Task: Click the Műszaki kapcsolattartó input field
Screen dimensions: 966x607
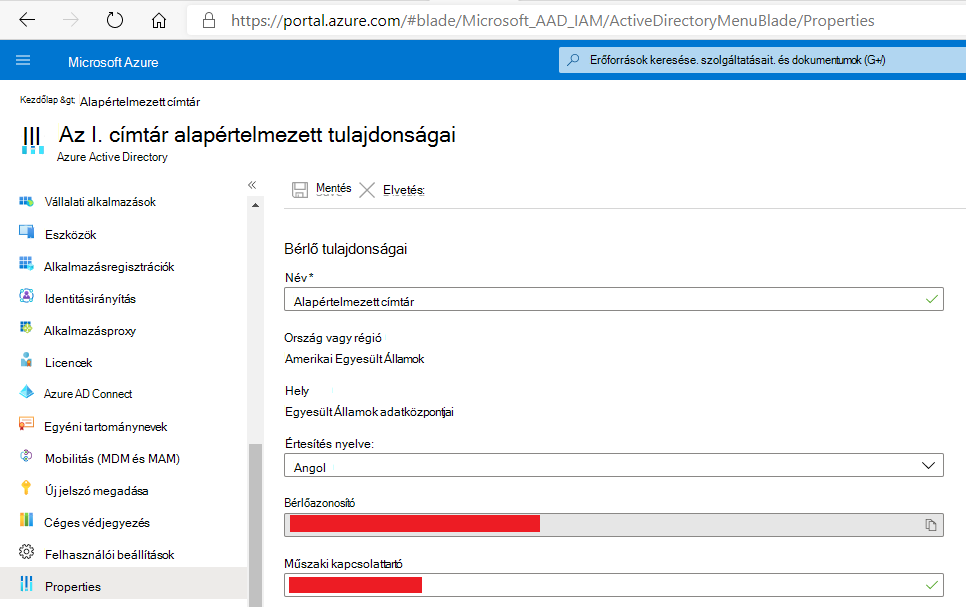Action: point(614,585)
